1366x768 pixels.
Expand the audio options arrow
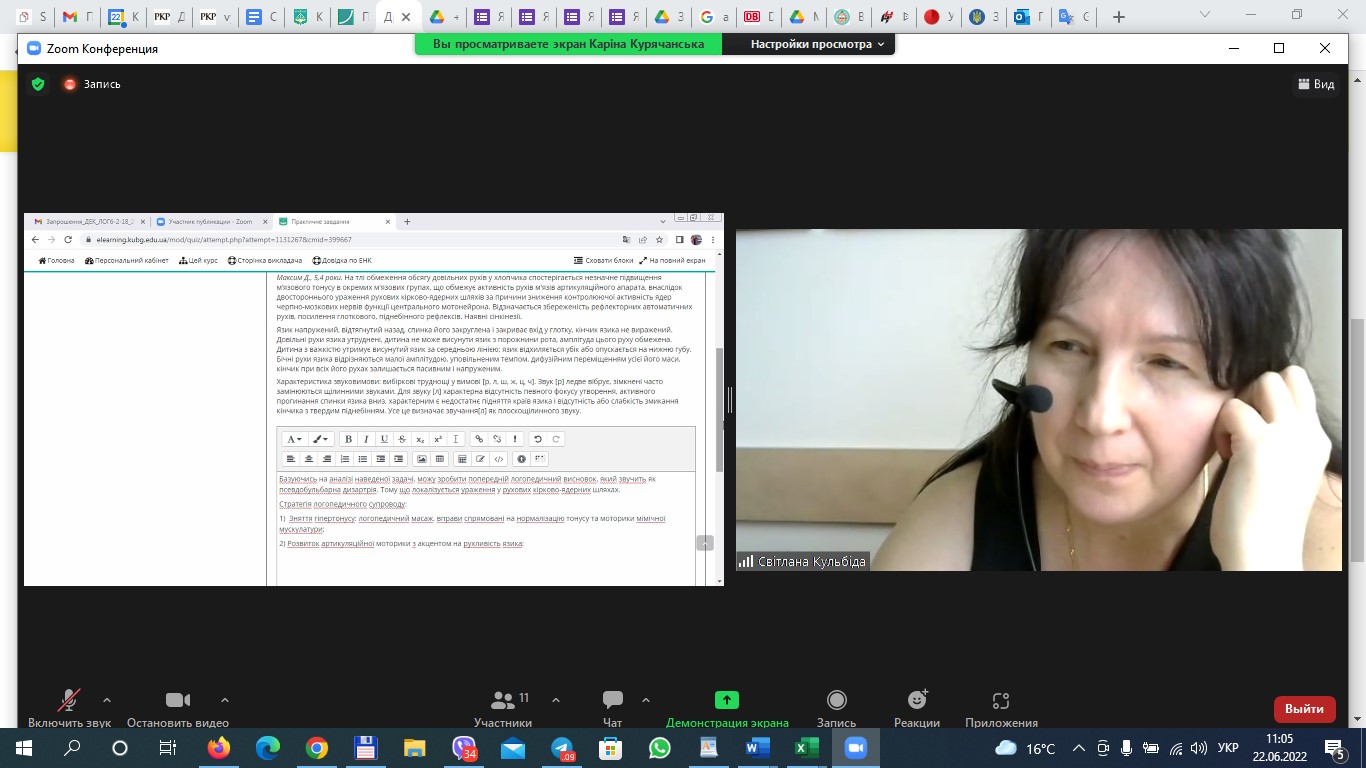click(107, 700)
